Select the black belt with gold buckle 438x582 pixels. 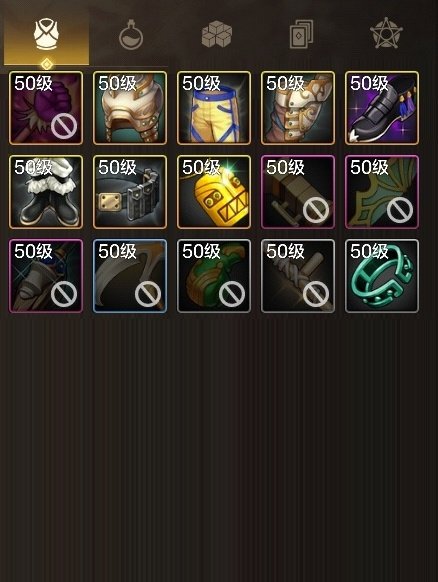[130, 192]
